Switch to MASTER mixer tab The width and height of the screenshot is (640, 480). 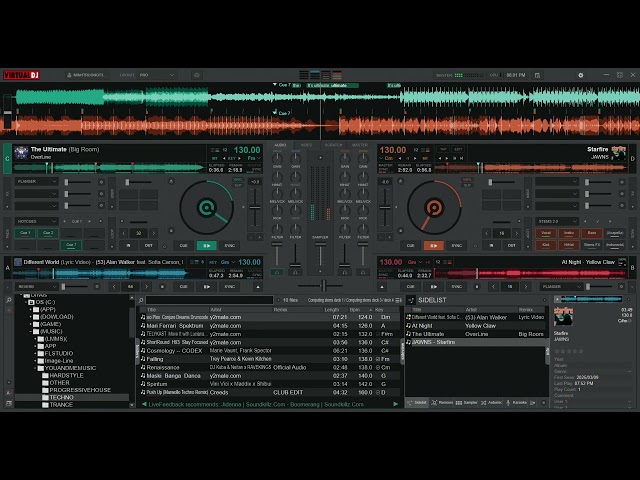point(360,145)
